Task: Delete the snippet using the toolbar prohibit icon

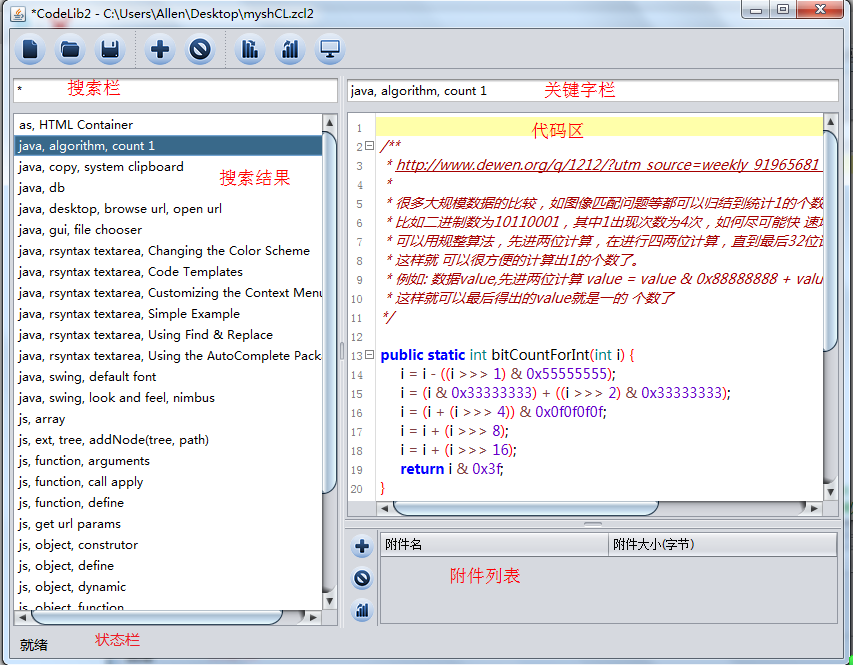Action: point(200,50)
